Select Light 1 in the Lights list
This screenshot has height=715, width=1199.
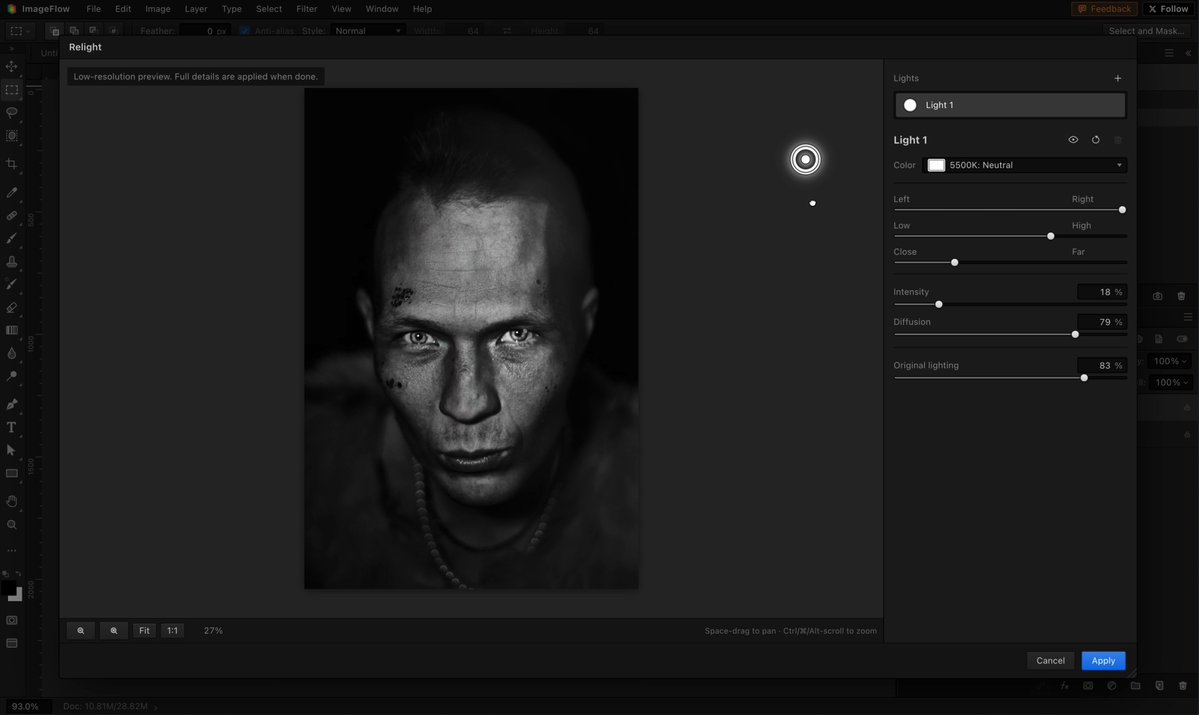[1009, 106]
